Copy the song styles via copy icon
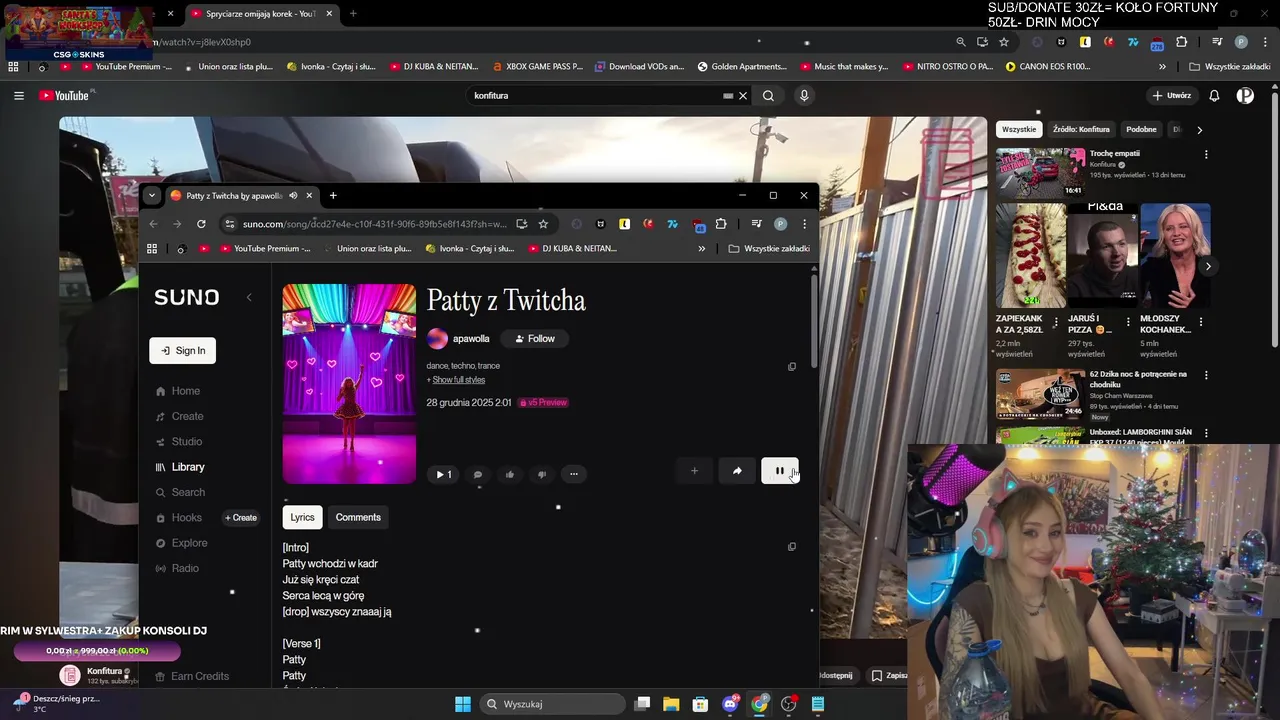1280x720 pixels. click(792, 367)
